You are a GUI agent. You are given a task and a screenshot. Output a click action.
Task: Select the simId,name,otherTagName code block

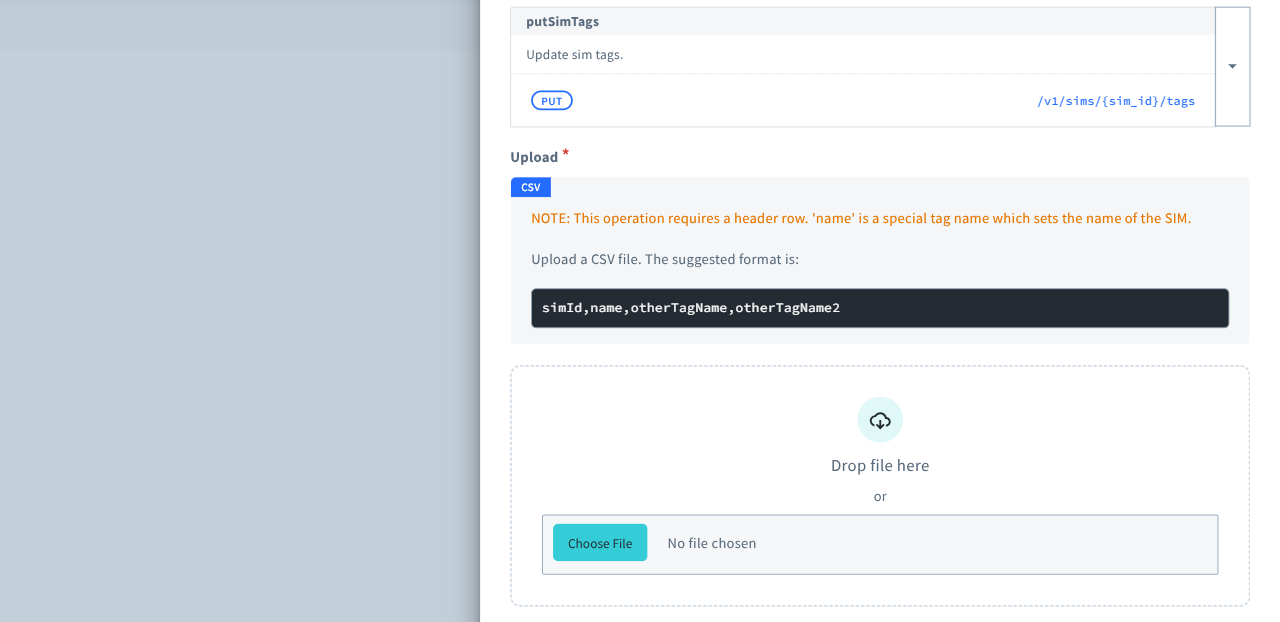tap(879, 308)
